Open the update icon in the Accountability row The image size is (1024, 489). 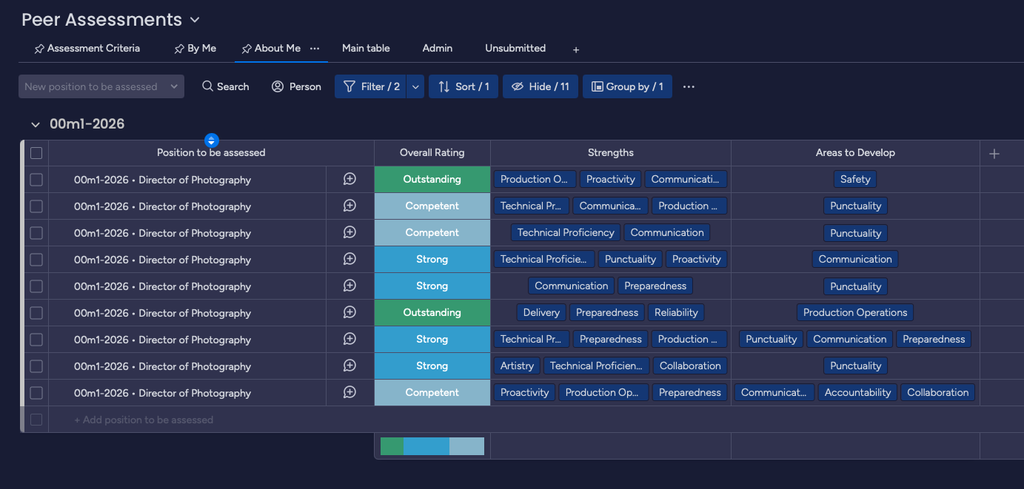pyautogui.click(x=349, y=392)
